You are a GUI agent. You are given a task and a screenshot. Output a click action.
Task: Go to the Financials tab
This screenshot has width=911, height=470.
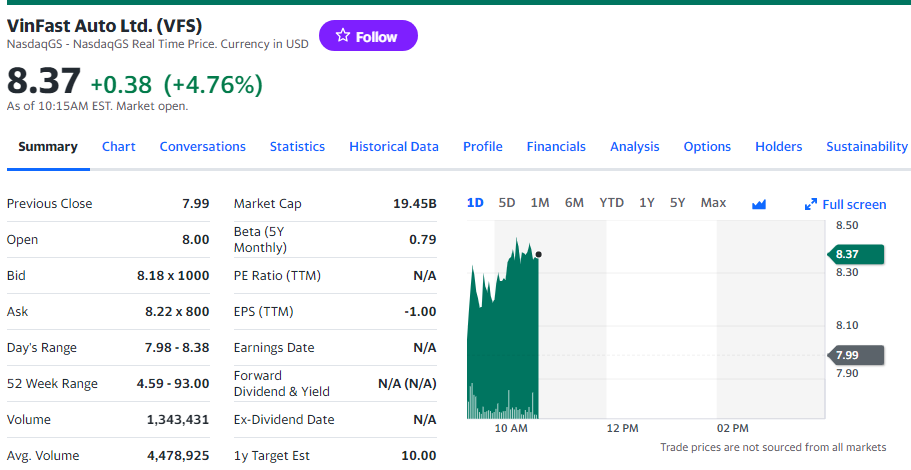pyautogui.click(x=556, y=146)
